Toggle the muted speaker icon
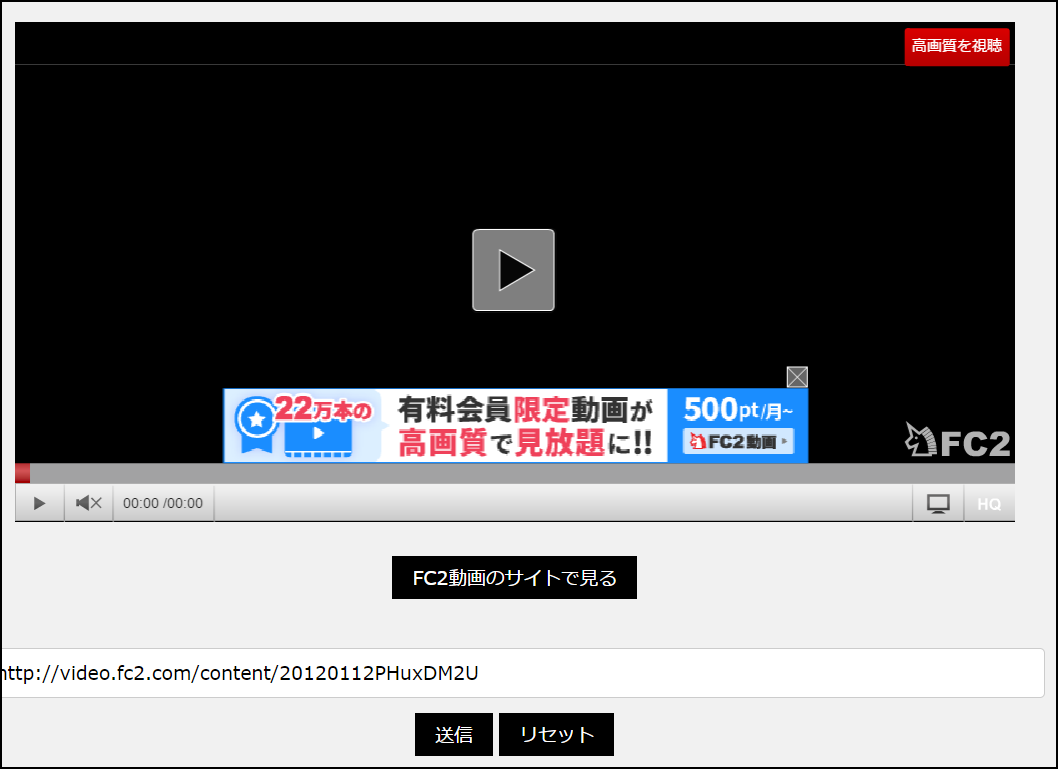 89,503
